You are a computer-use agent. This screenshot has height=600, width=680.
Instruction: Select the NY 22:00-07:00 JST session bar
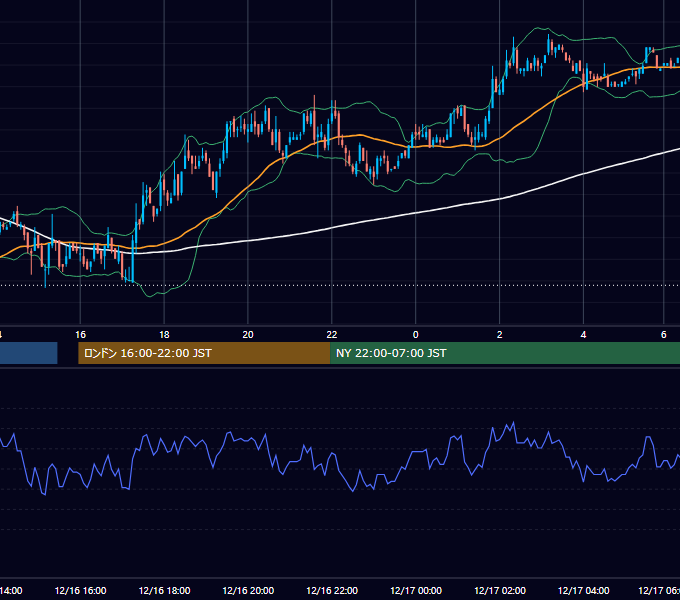(x=505, y=353)
